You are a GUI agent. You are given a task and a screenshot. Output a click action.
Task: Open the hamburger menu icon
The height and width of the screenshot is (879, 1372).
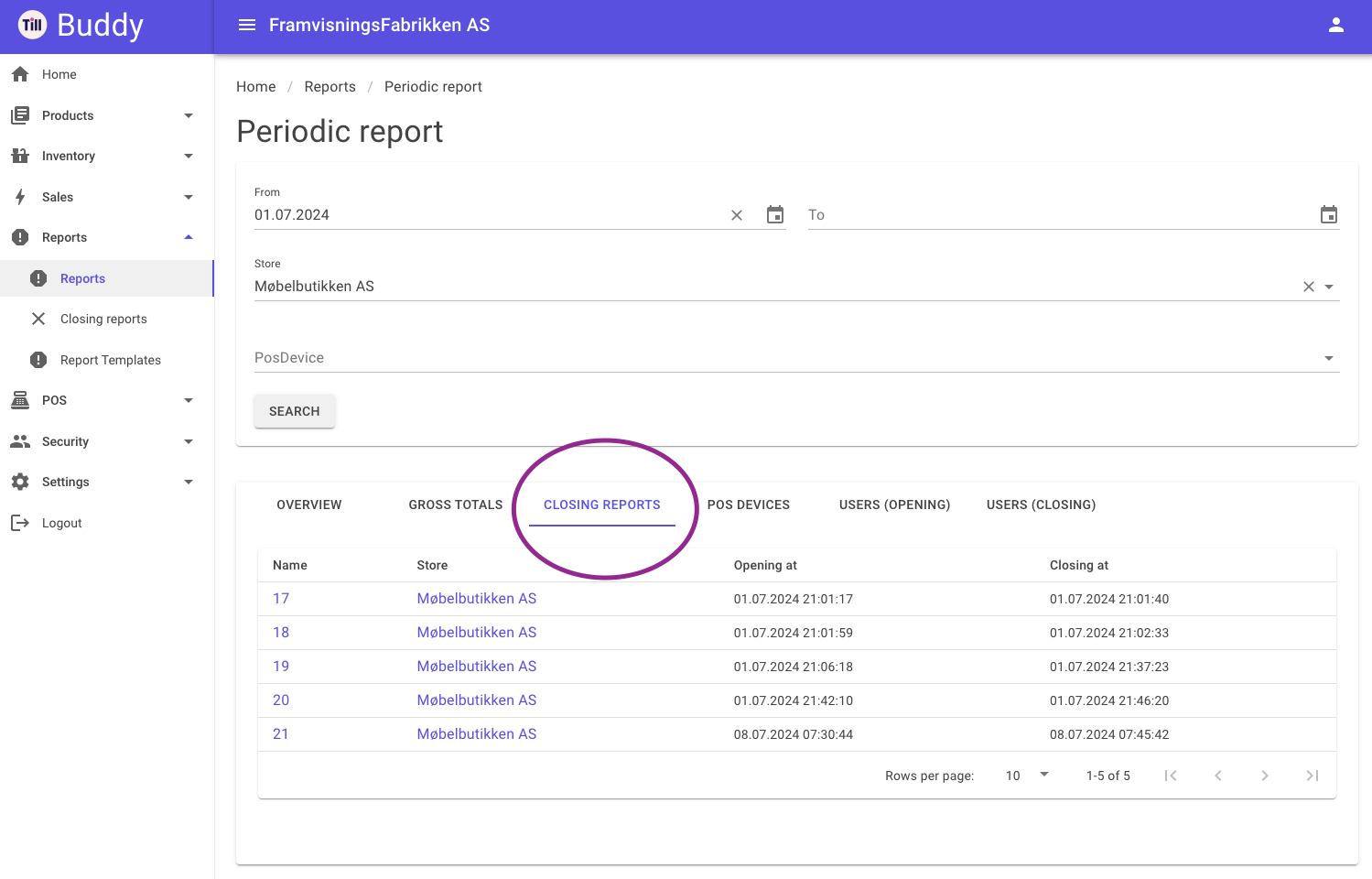pos(246,25)
